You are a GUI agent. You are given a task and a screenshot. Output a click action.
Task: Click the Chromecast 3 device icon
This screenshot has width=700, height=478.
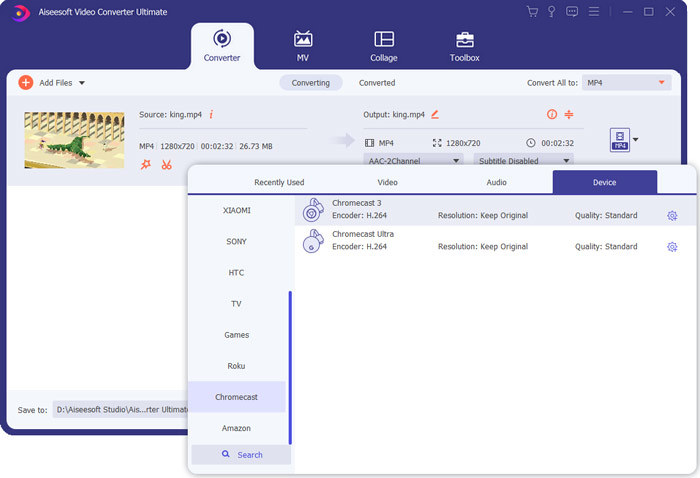(313, 210)
